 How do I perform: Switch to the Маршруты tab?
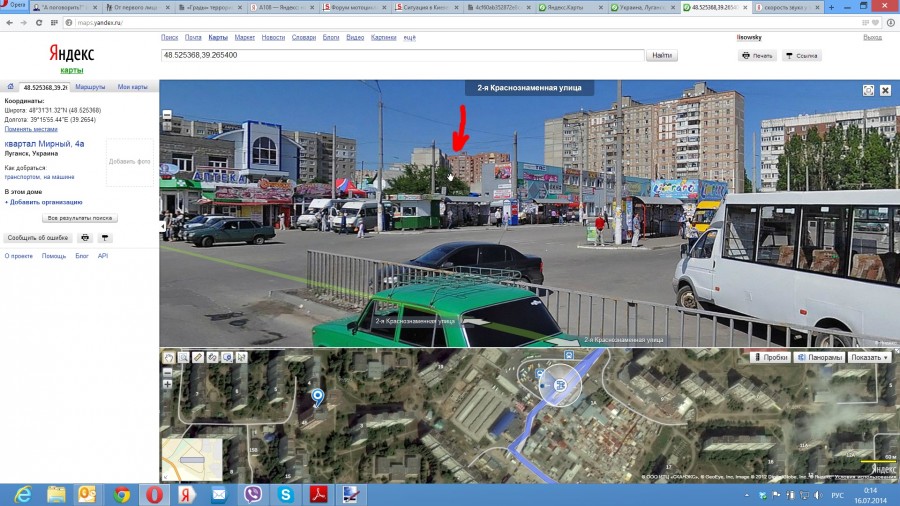pyautogui.click(x=90, y=88)
